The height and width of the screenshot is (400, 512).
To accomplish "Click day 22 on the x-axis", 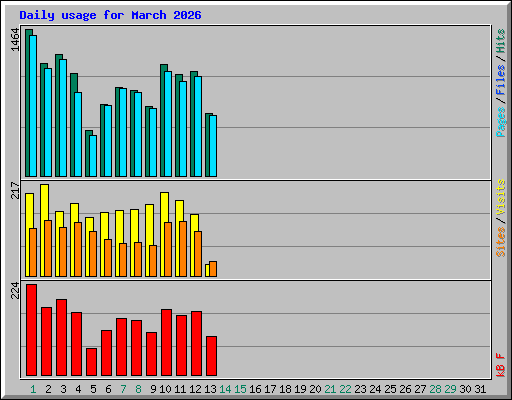I will point(345,389).
